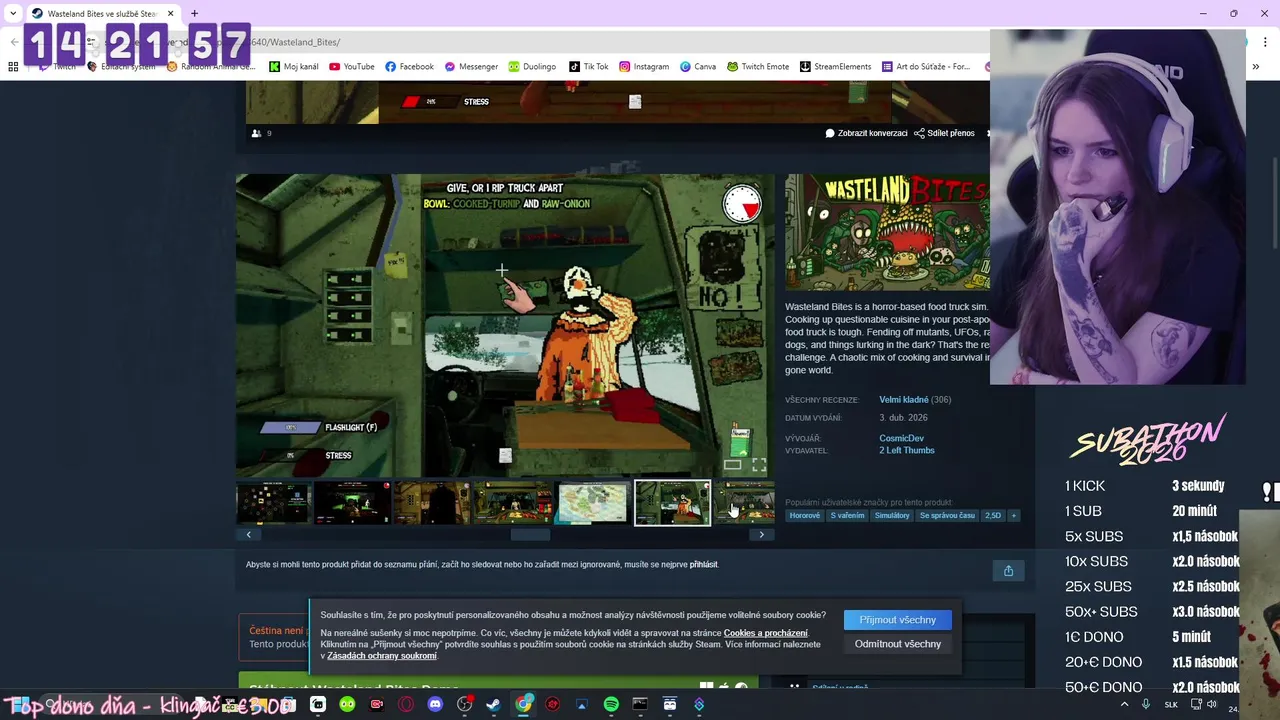Expand the tab search dropdown arrow
The width and height of the screenshot is (1280, 720).
(x=12, y=13)
